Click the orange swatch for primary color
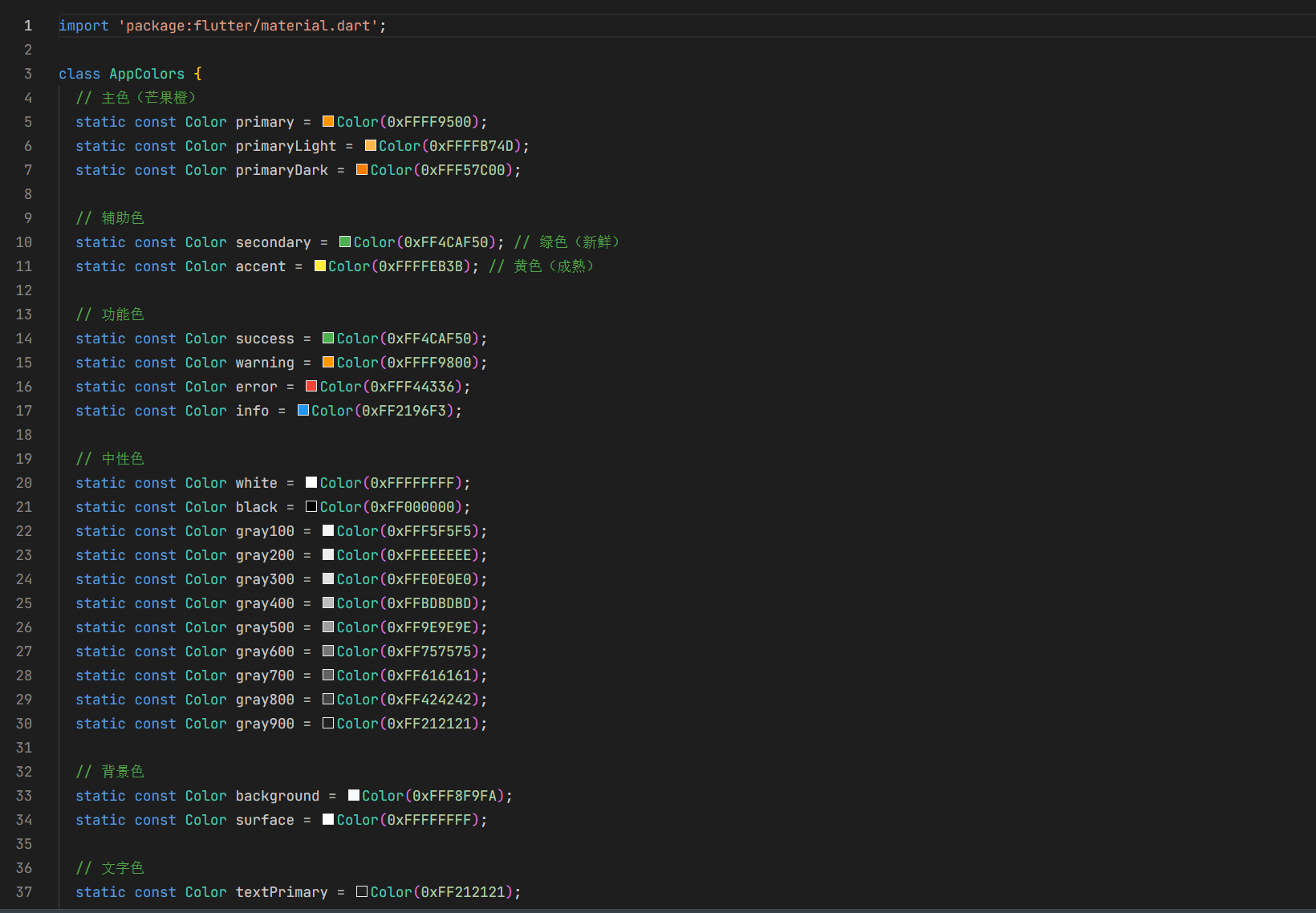This screenshot has width=1316, height=913. (x=328, y=121)
